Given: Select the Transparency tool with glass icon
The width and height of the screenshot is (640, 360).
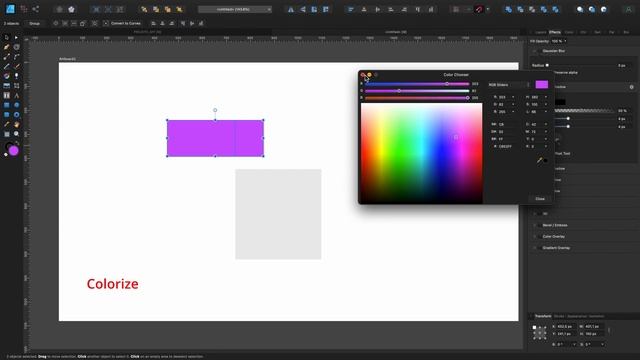Looking at the screenshot, I should pyautogui.click(x=16, y=76).
